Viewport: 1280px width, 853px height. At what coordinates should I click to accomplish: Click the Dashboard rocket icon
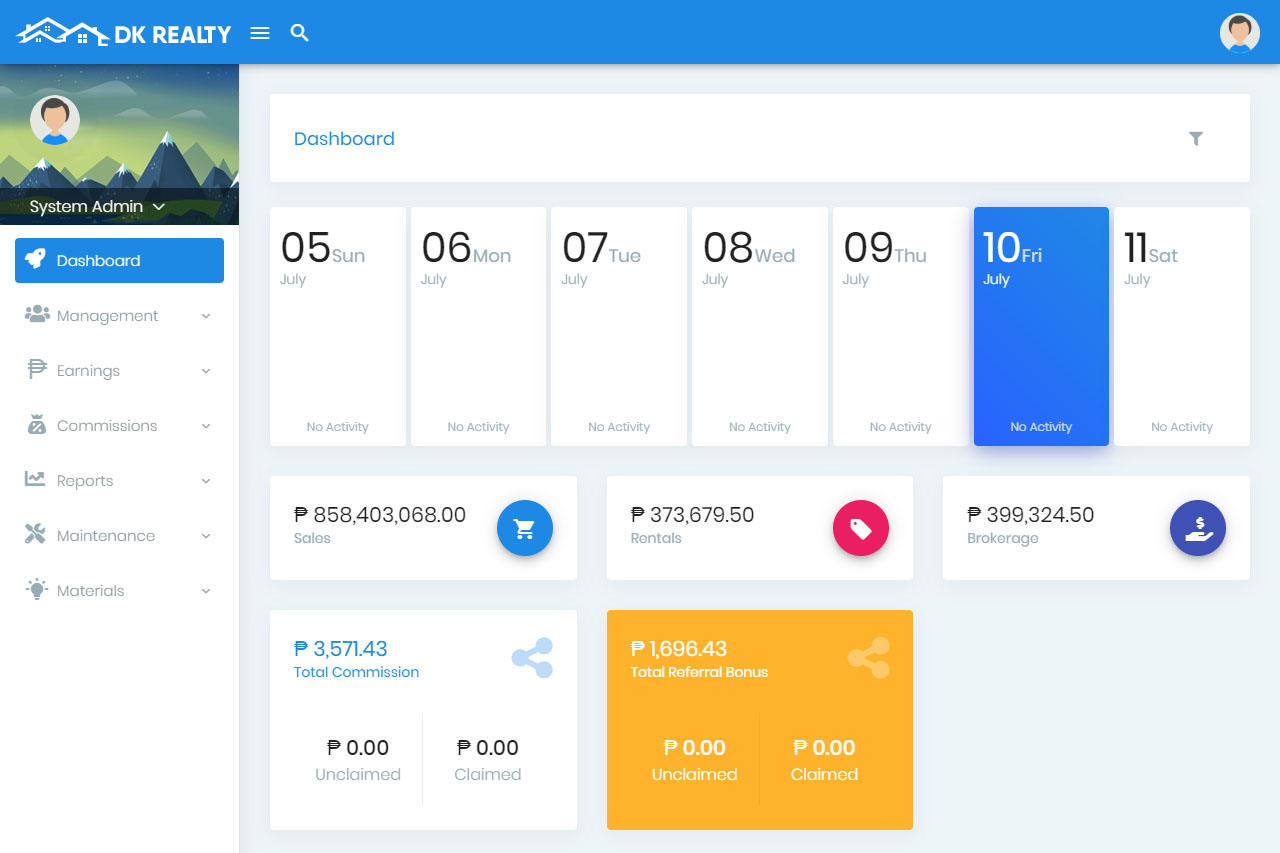pyautogui.click(x=36, y=260)
